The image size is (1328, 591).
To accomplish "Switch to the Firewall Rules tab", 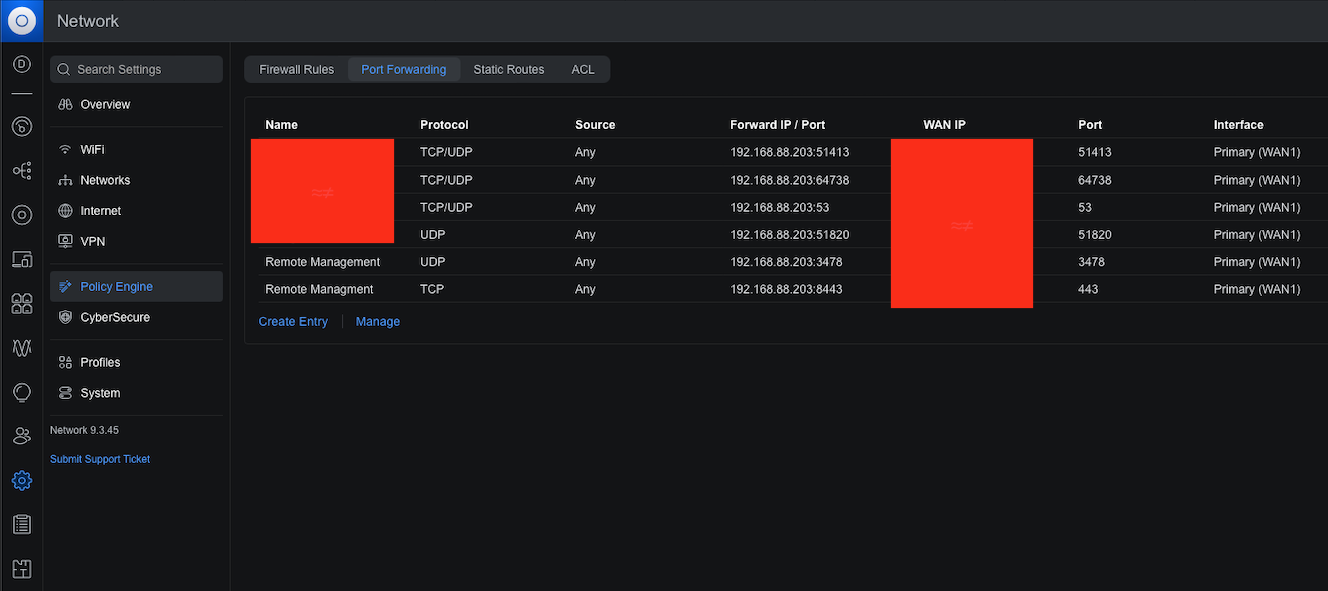I will 296,70.
